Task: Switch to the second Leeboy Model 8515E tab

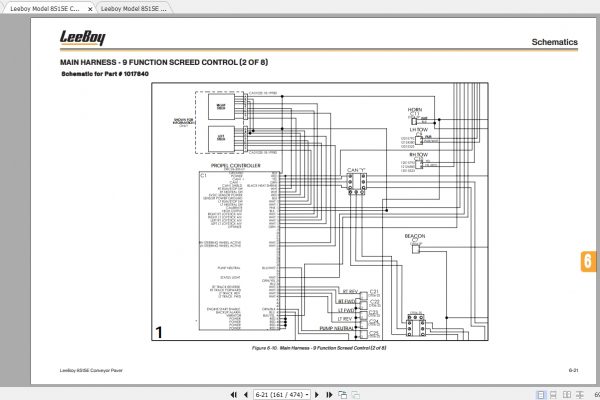Action: [x=134, y=8]
